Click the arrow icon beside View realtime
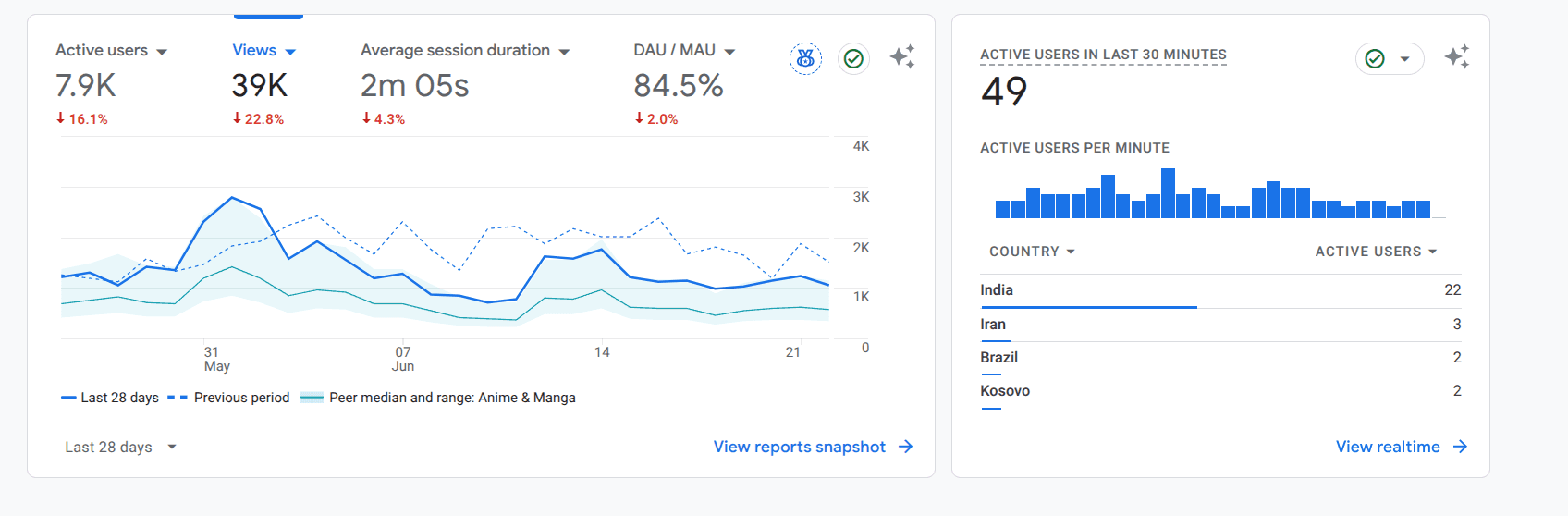The width and height of the screenshot is (1568, 516). (x=1460, y=447)
